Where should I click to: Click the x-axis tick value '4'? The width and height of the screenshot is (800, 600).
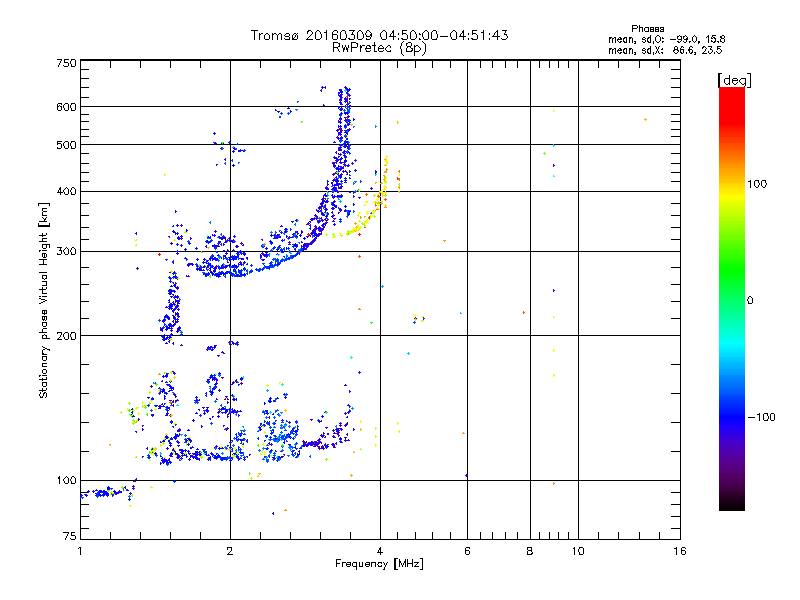coord(380,551)
